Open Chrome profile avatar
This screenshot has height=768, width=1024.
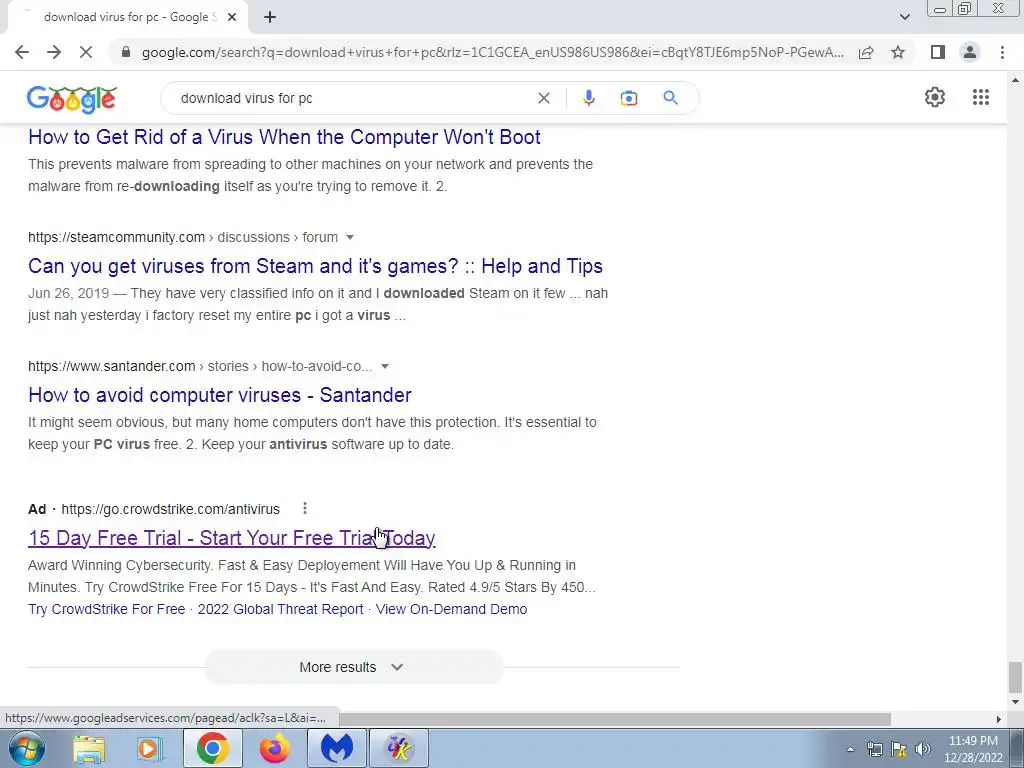coord(970,52)
